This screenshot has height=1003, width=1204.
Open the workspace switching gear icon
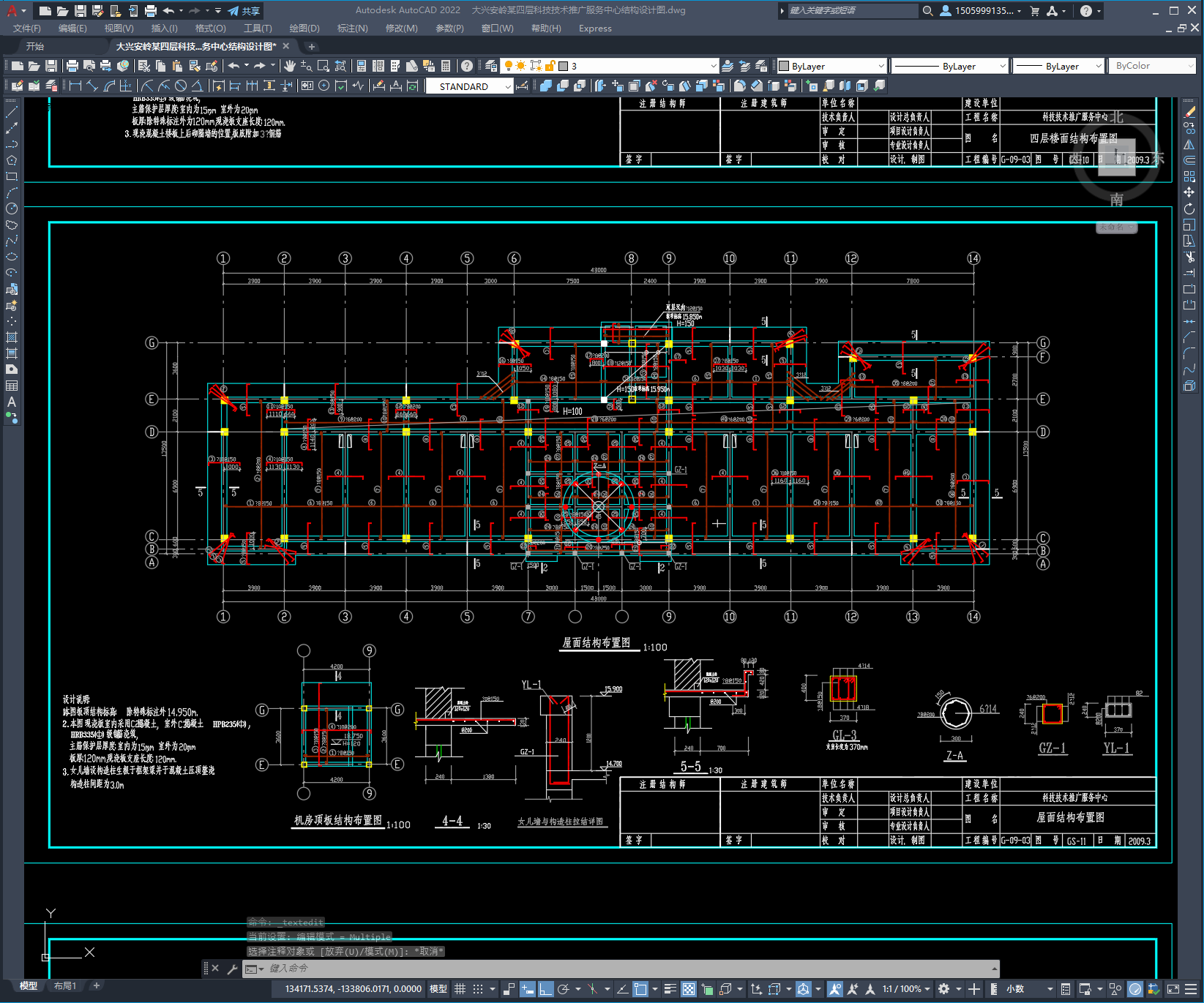944,989
